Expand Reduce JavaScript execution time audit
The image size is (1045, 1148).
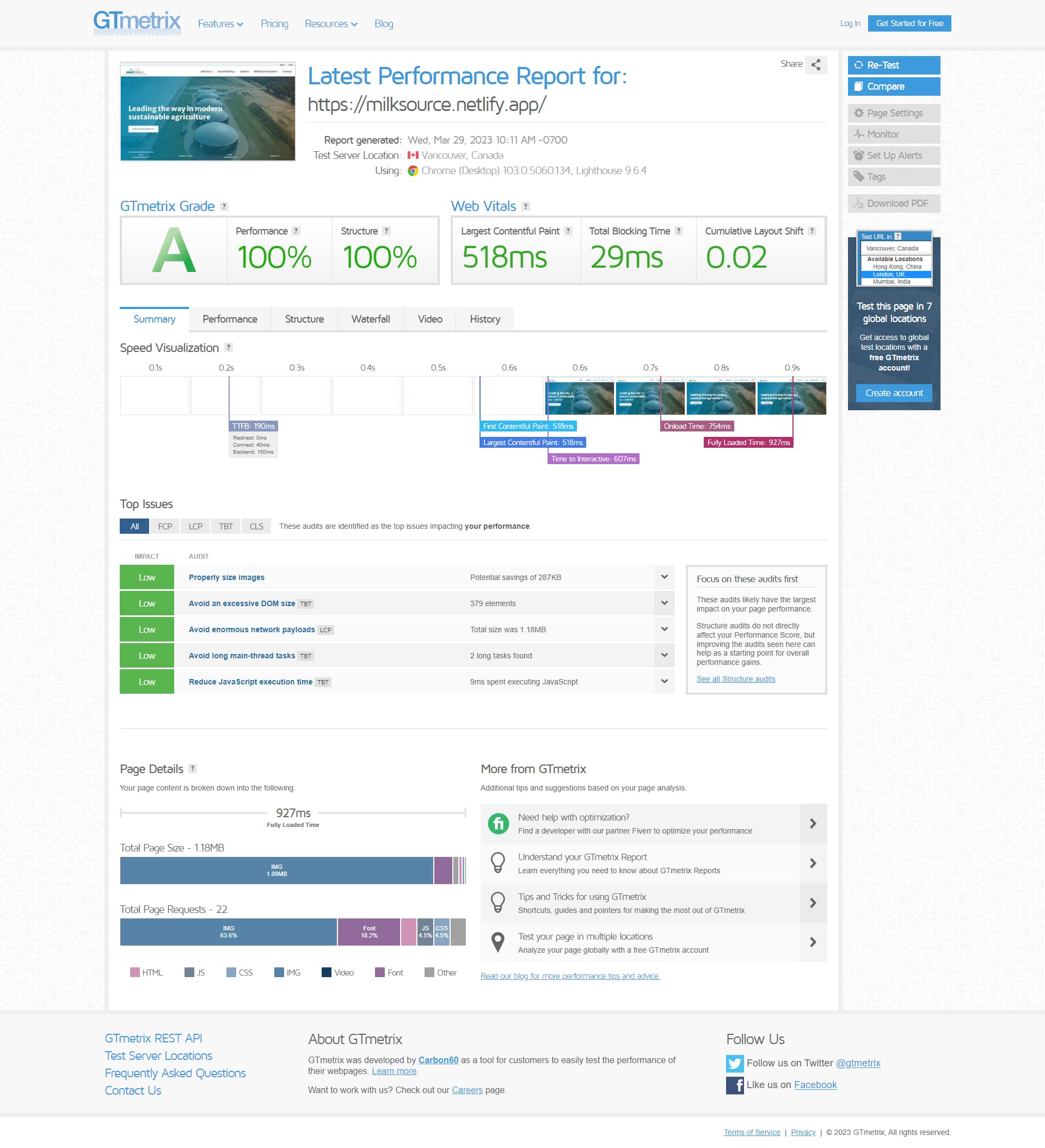[x=665, y=682]
